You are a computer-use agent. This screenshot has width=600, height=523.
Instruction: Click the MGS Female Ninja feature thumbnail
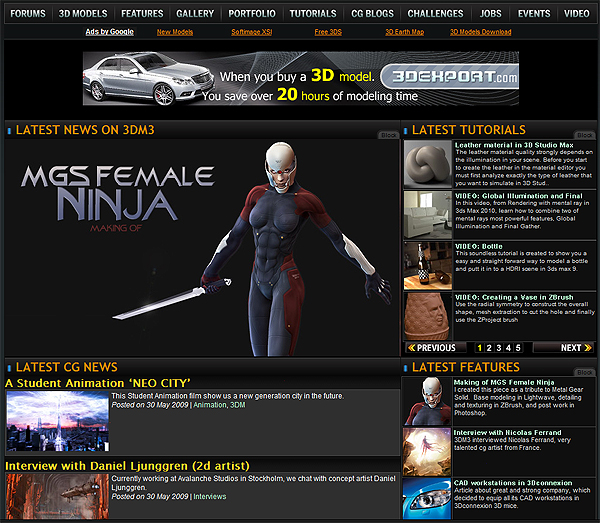pyautogui.click(x=427, y=401)
